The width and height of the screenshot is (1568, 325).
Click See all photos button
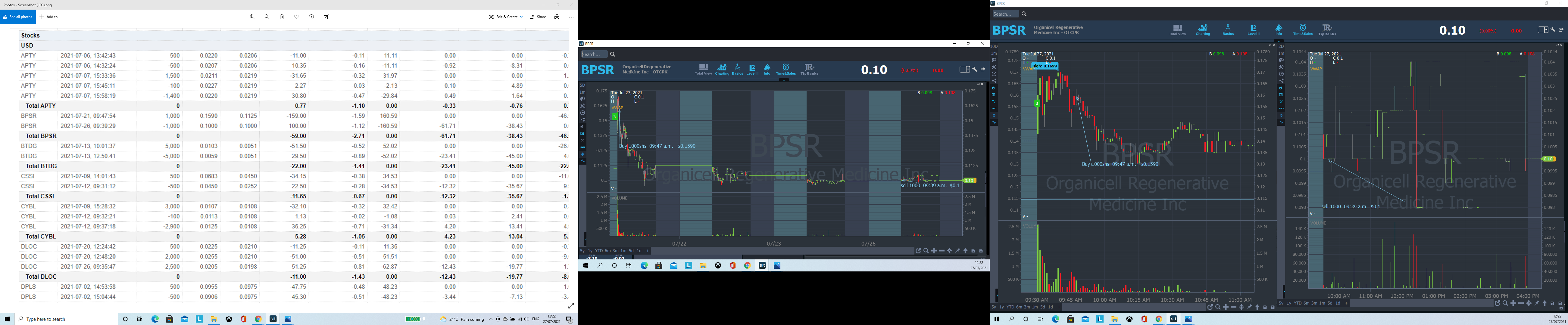click(18, 17)
